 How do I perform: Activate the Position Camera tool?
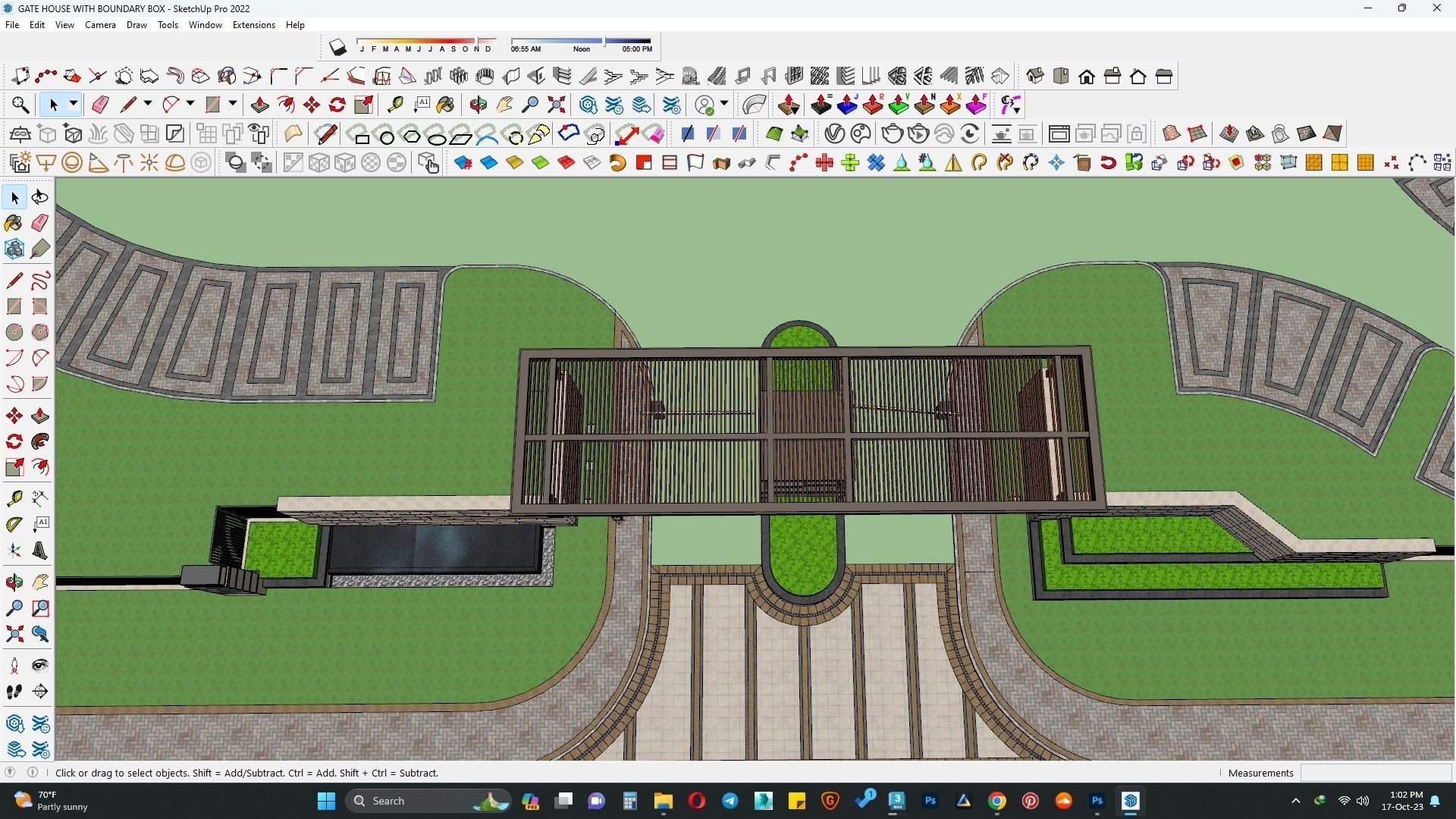pos(14,666)
